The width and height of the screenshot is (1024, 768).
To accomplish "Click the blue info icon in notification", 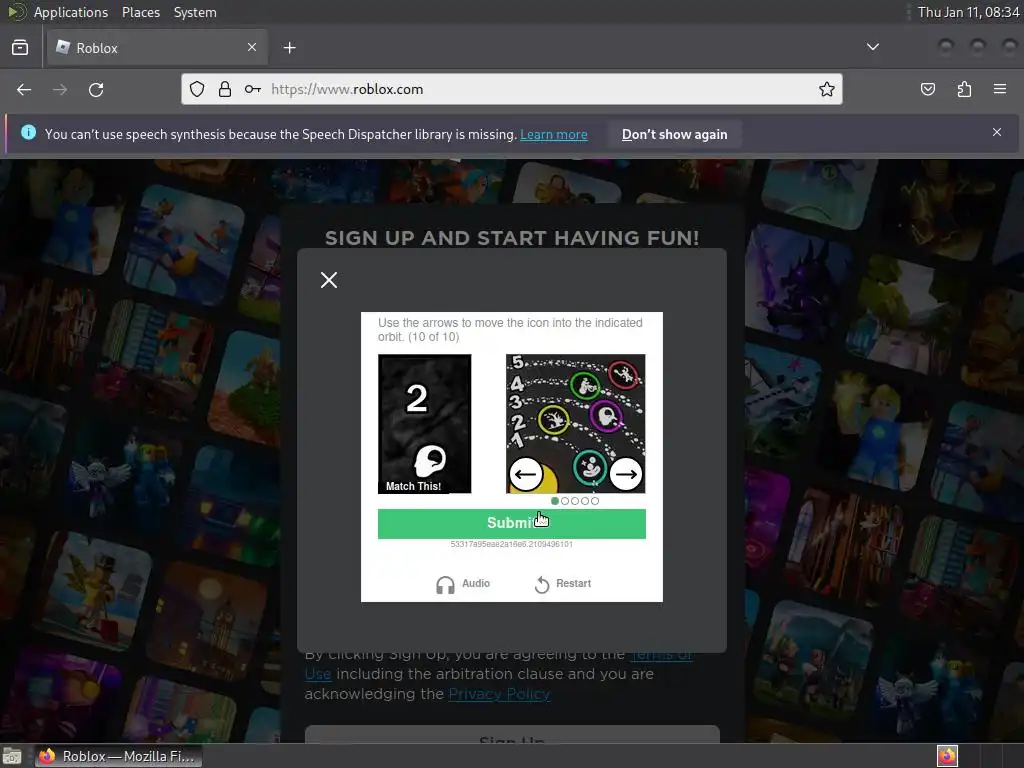I will point(29,133).
